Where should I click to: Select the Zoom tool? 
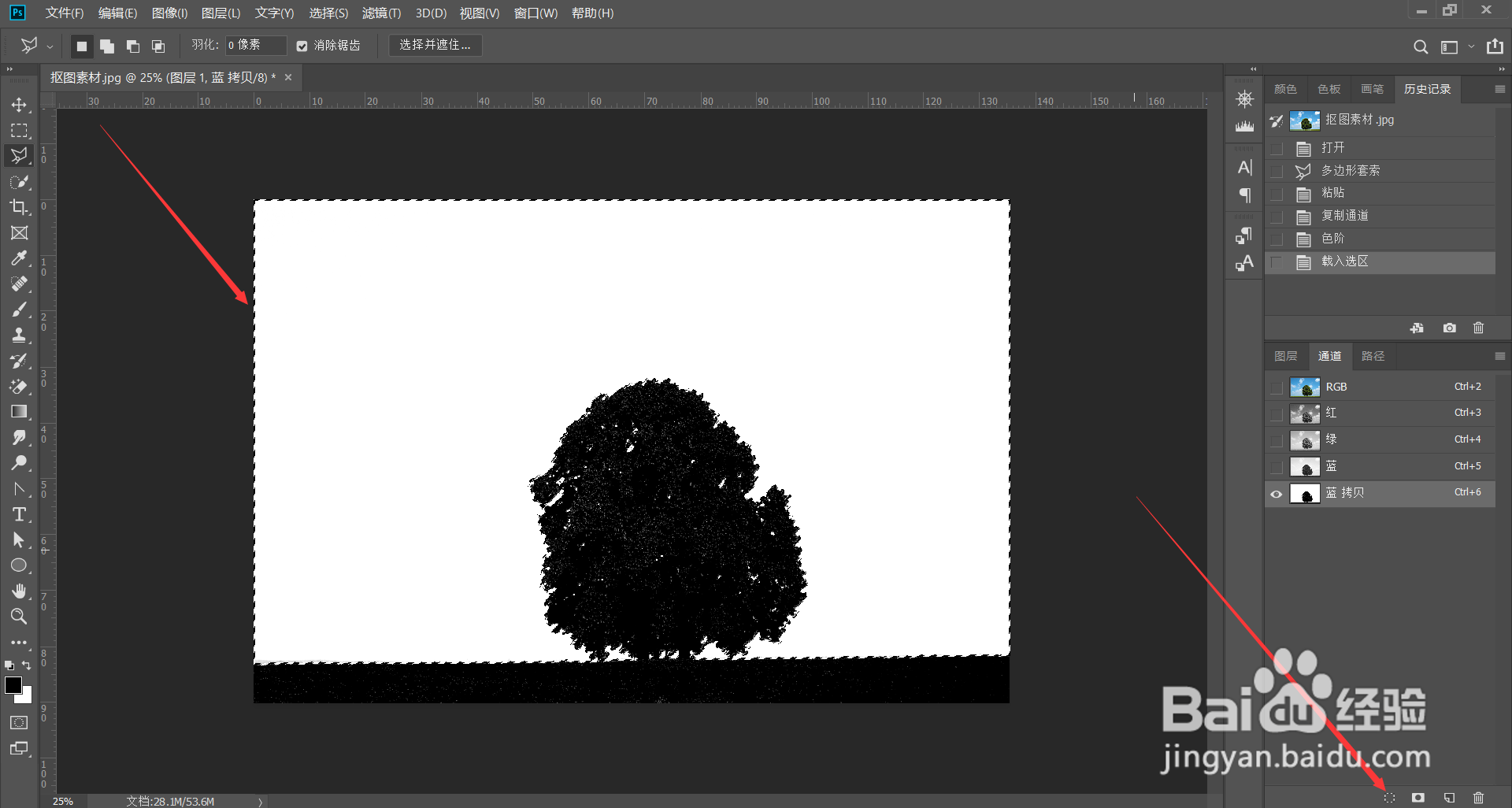[19, 617]
